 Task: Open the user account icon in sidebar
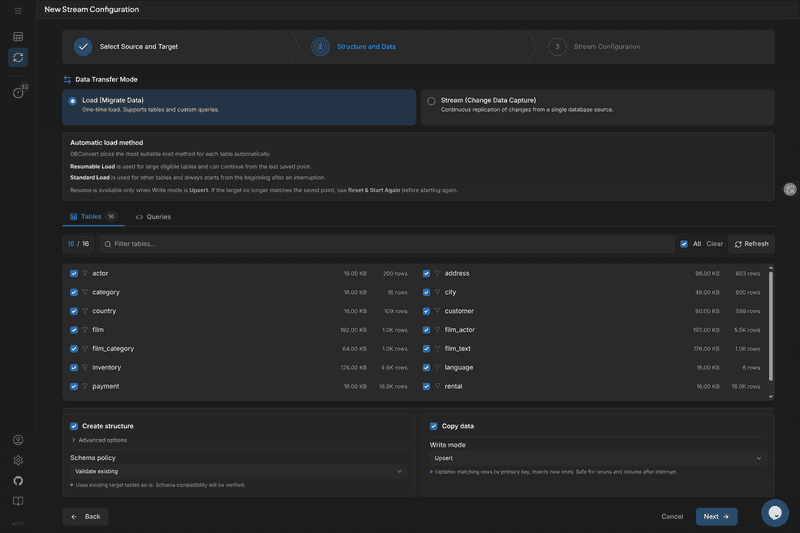(x=18, y=440)
